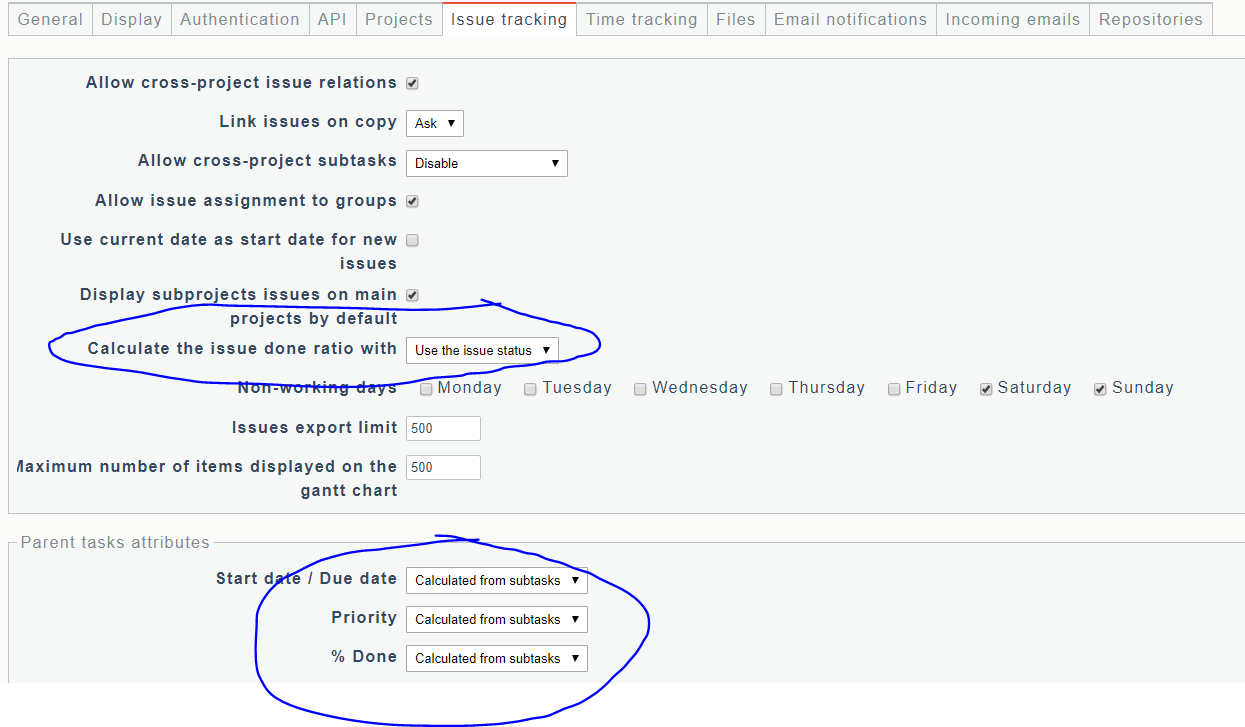
Task: Toggle Allow cross-project issue relations checkbox
Action: pyautogui.click(x=412, y=84)
